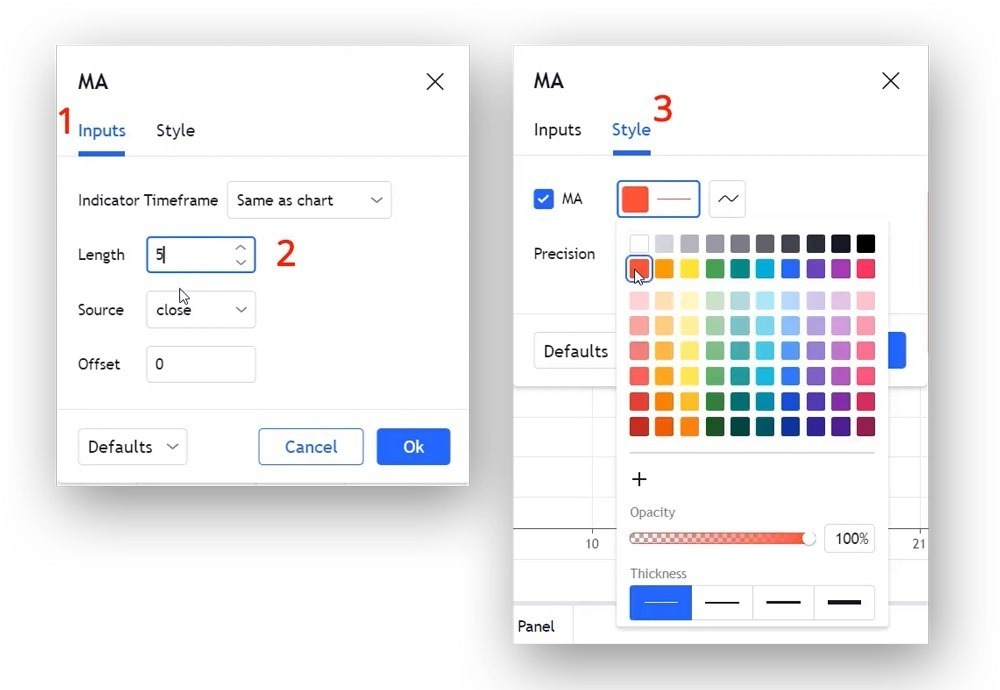Viewport: 1000px width, 690px height.
Task: Select the thinnest line thickness option
Action: click(660, 603)
